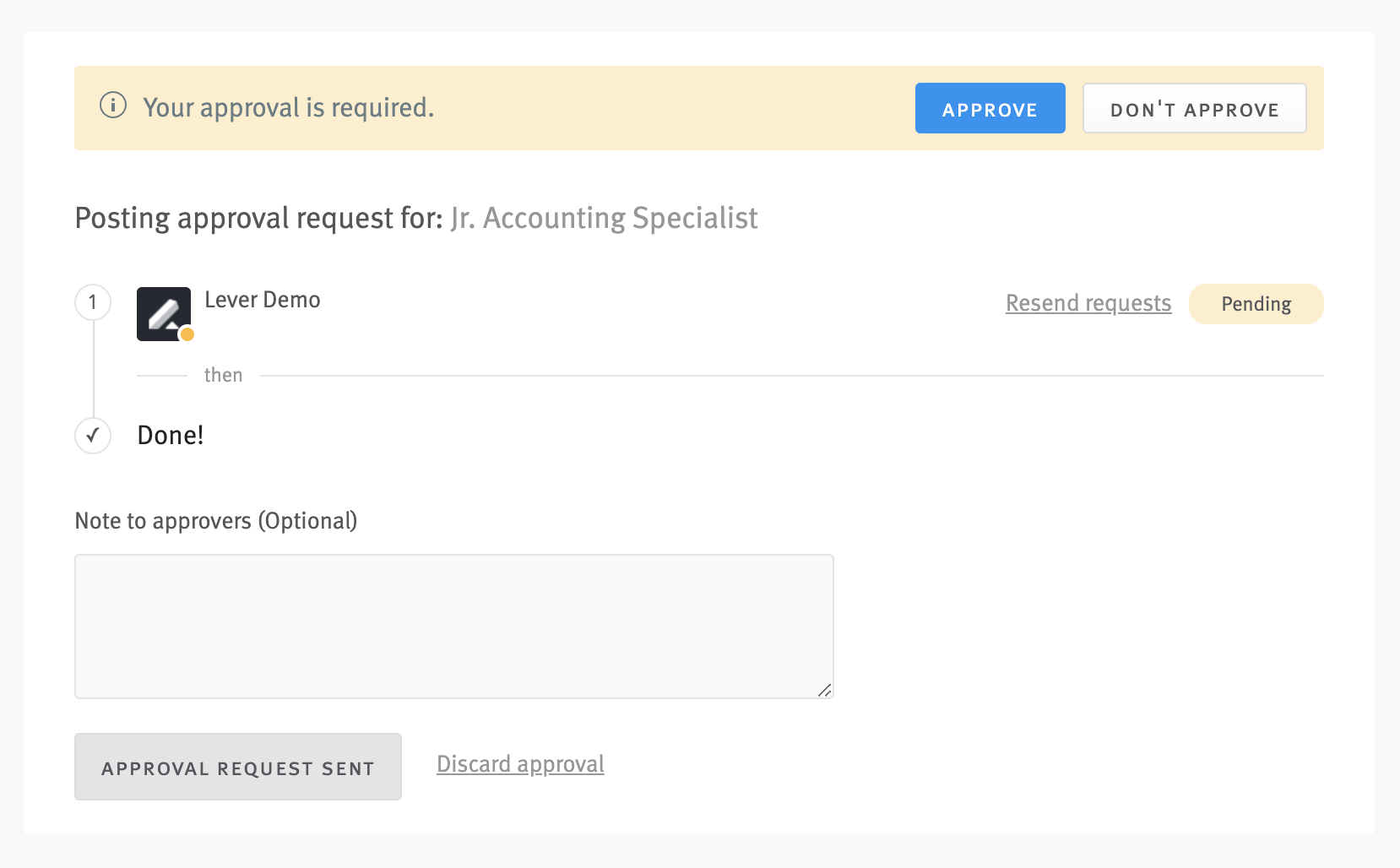Click the resize grip on the note textarea
This screenshot has width=1400, height=868.
pyautogui.click(x=826, y=691)
